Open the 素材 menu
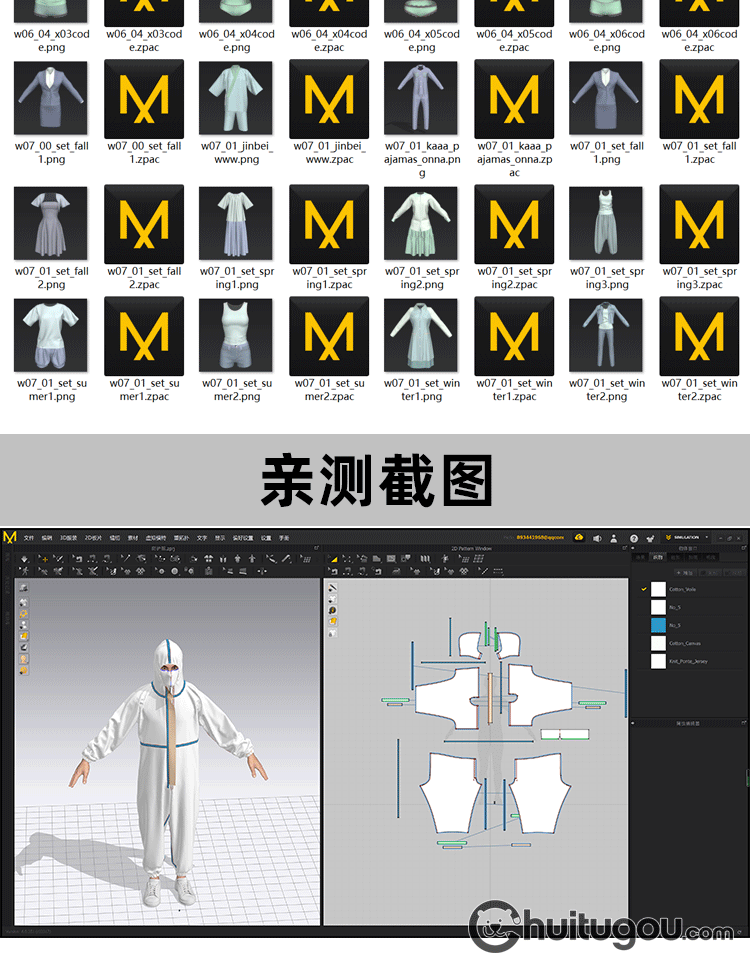The image size is (750, 960). [x=132, y=538]
